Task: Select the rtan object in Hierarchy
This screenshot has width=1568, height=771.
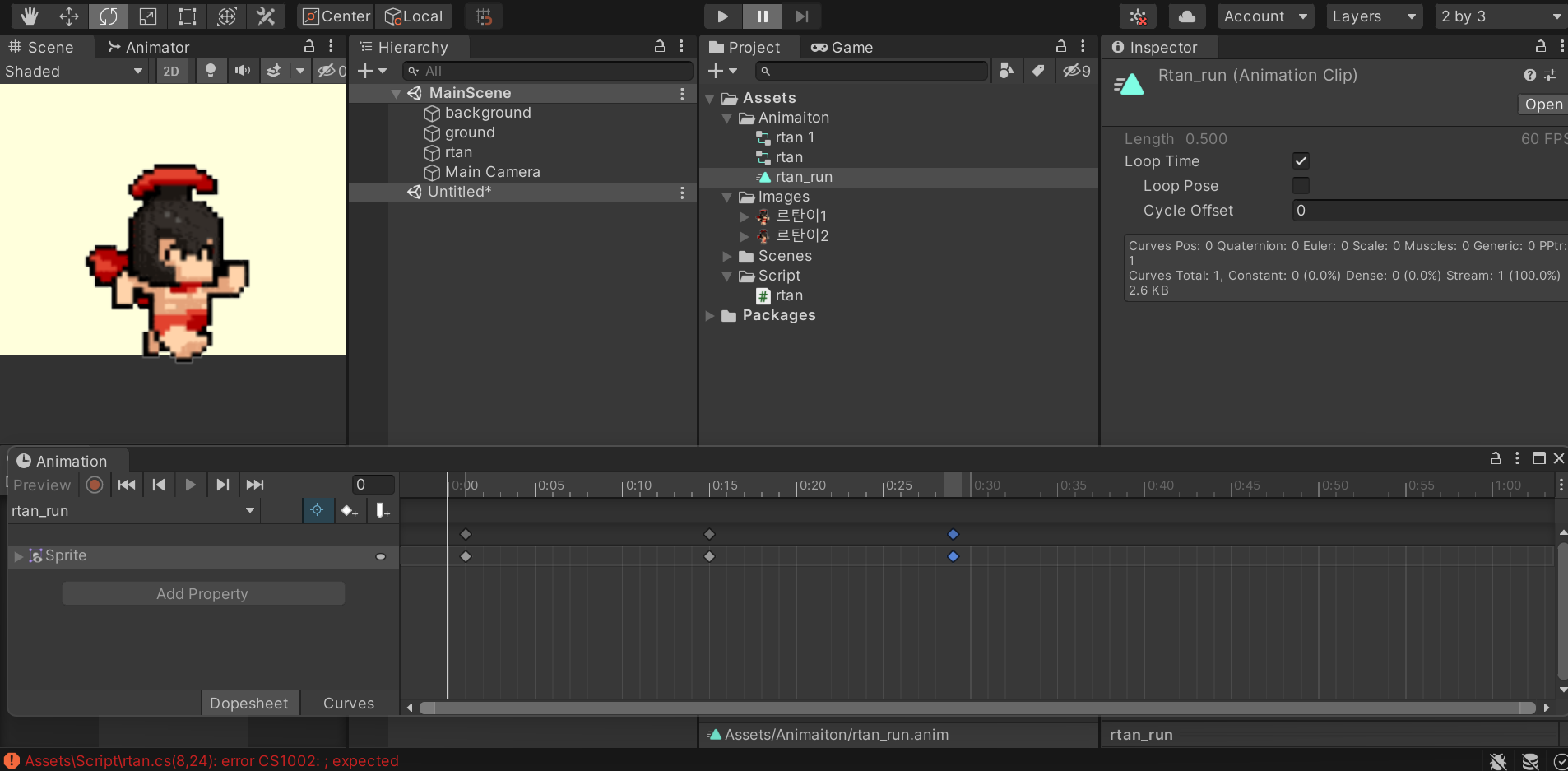Action: coord(458,152)
